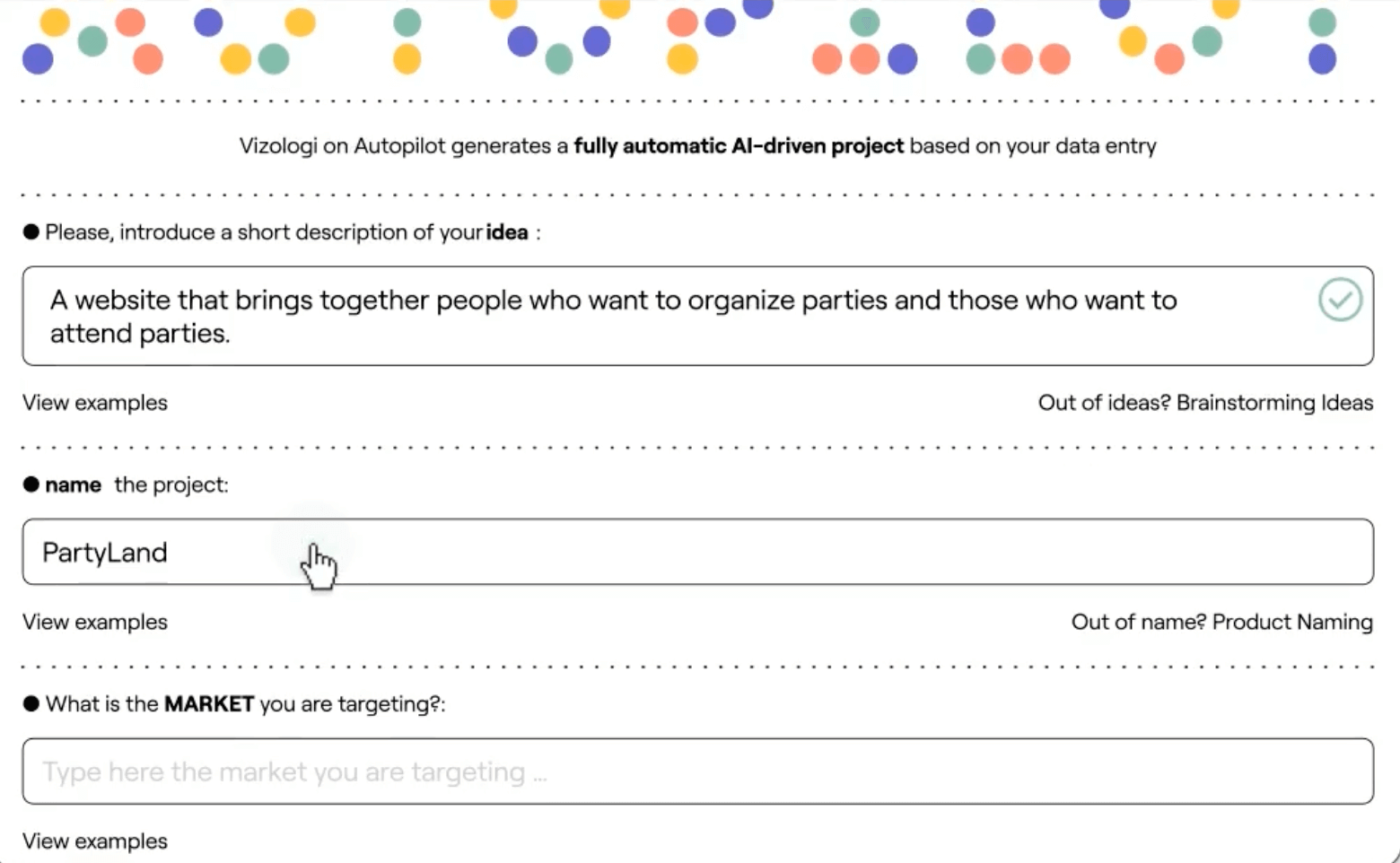Click the bullet beside the idea prompt
This screenshot has height=863, width=1400.
pyautogui.click(x=31, y=231)
